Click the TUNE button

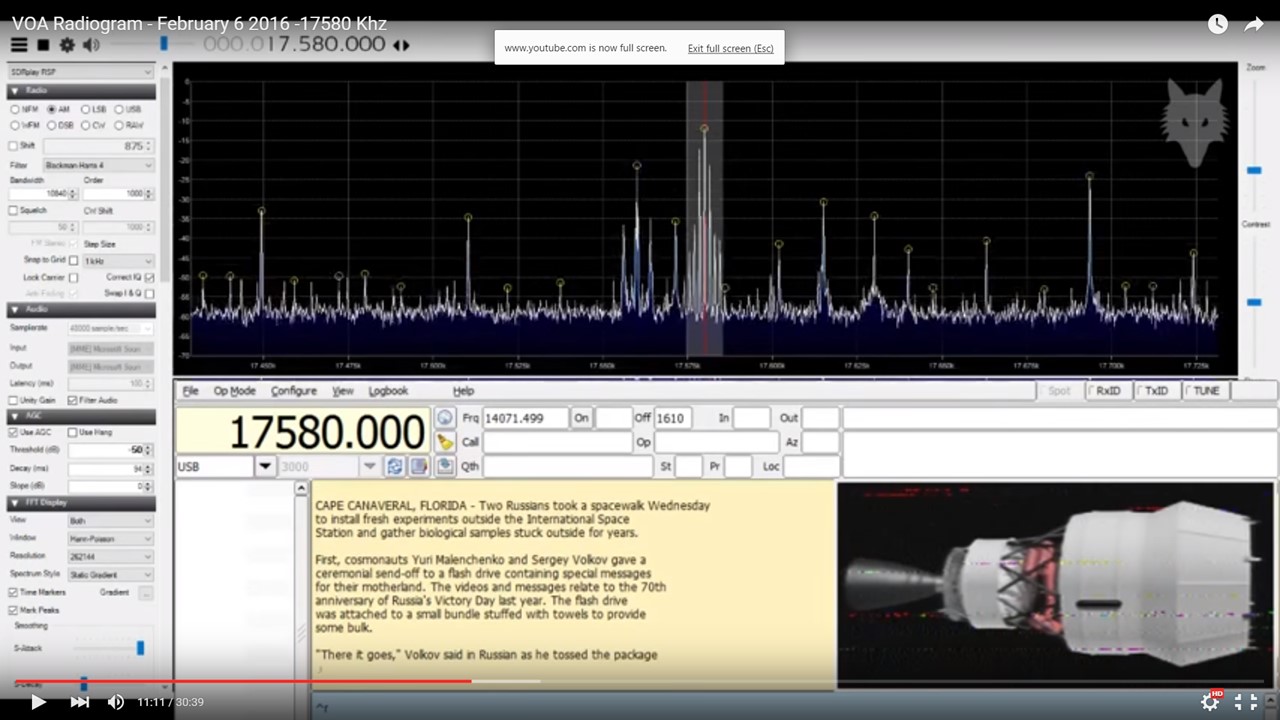tap(1204, 391)
